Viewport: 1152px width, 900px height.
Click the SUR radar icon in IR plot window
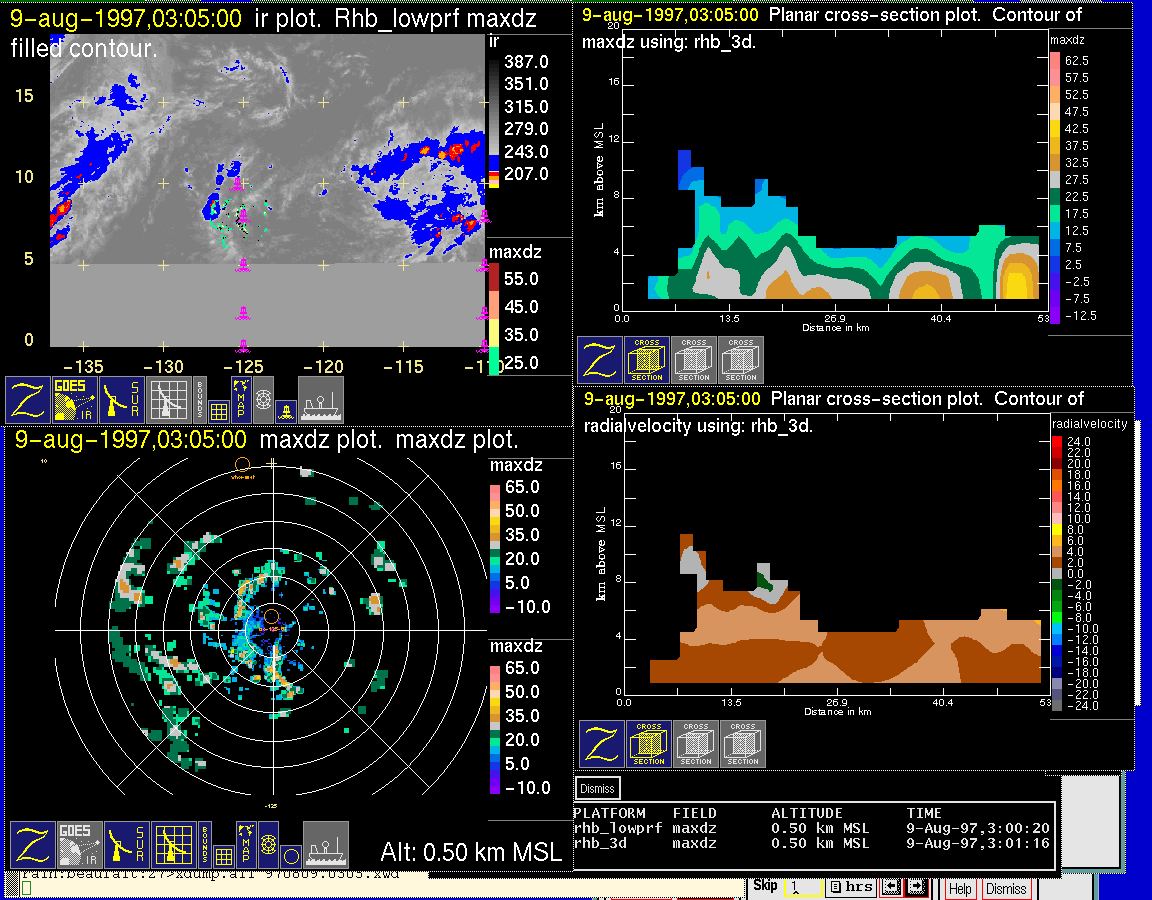(x=124, y=400)
